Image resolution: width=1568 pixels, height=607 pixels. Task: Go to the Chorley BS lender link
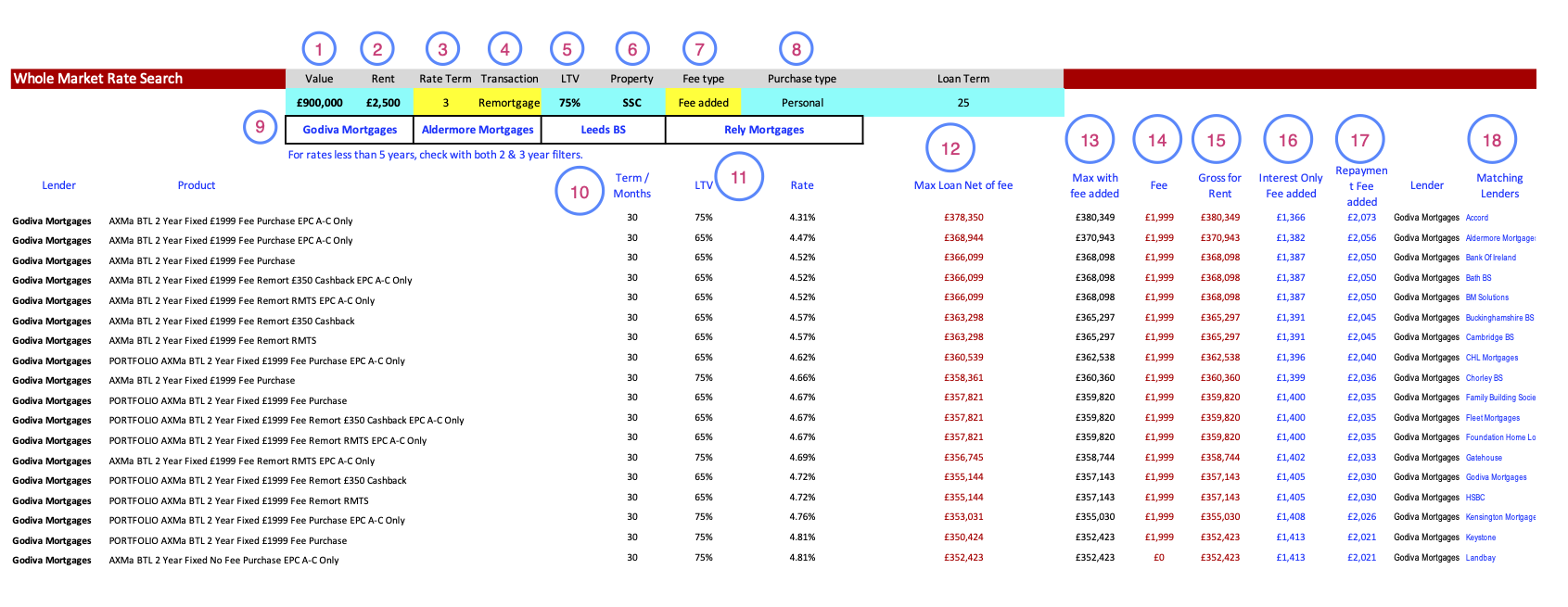click(1484, 378)
